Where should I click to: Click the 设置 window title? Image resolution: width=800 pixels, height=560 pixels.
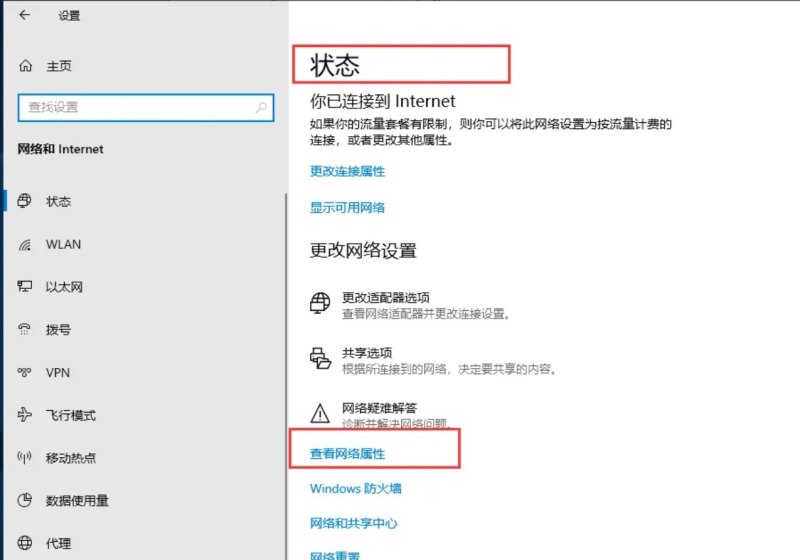[x=69, y=16]
